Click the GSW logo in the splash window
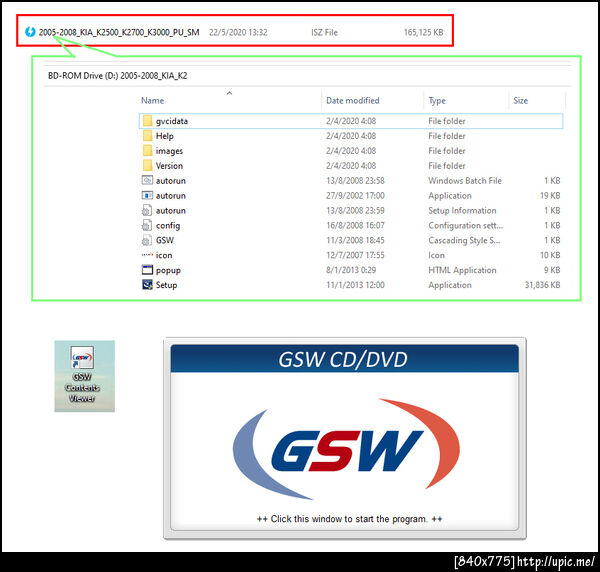 coord(346,449)
